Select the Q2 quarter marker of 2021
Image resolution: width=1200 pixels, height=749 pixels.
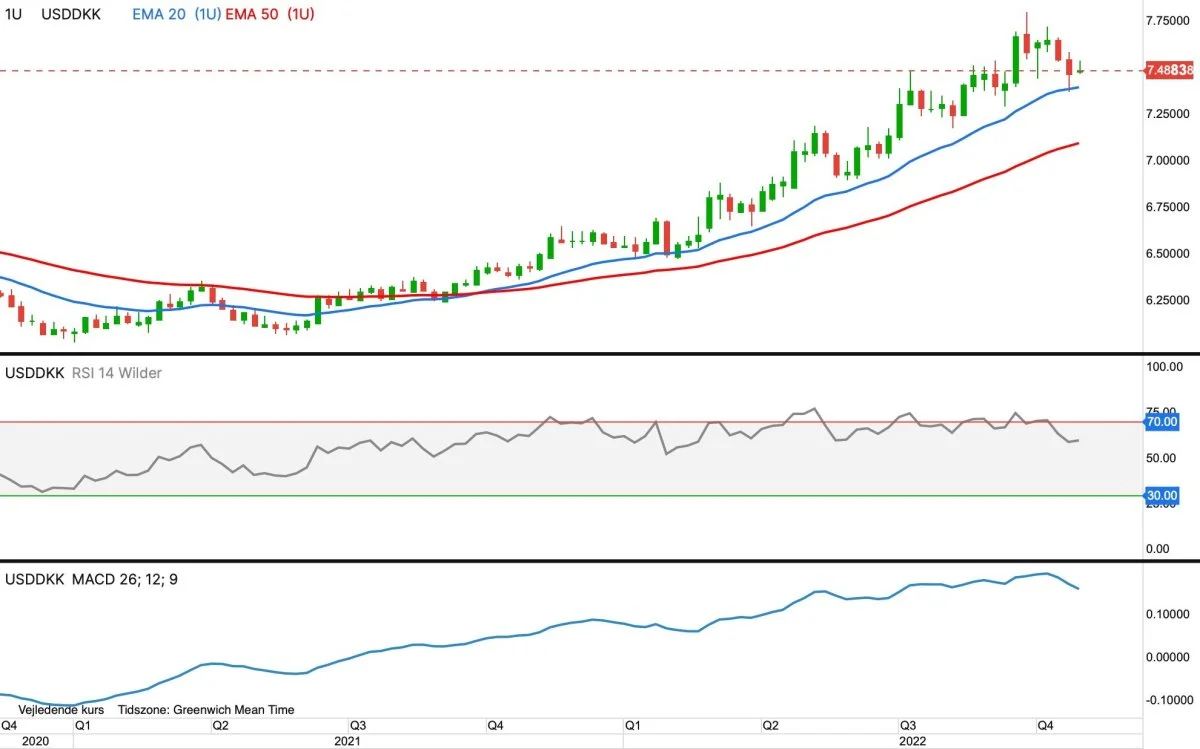[x=220, y=725]
